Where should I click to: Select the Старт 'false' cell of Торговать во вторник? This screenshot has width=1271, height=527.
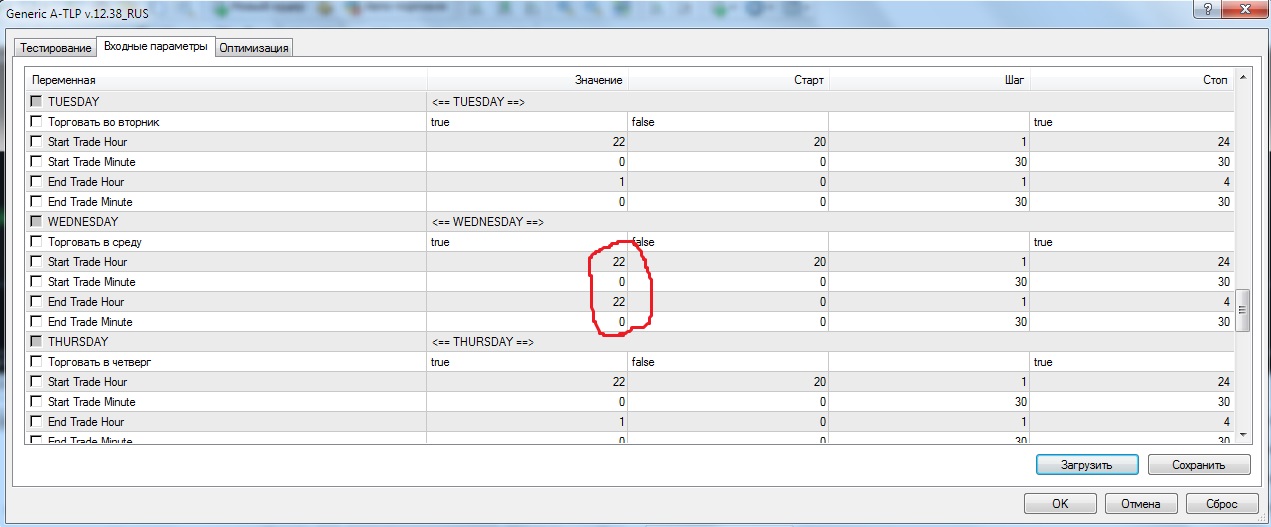click(x=729, y=122)
